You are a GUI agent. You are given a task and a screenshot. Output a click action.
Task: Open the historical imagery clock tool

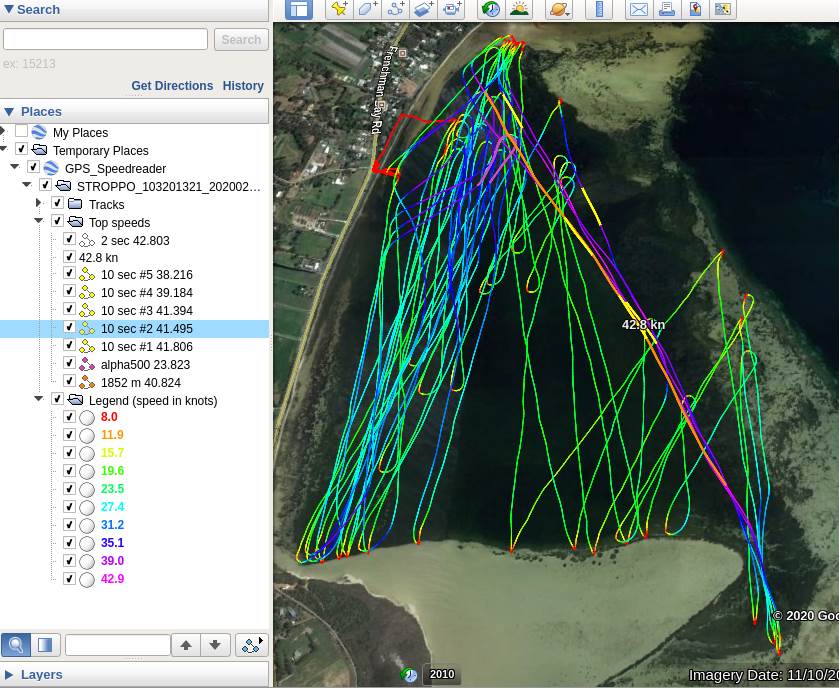click(x=490, y=10)
